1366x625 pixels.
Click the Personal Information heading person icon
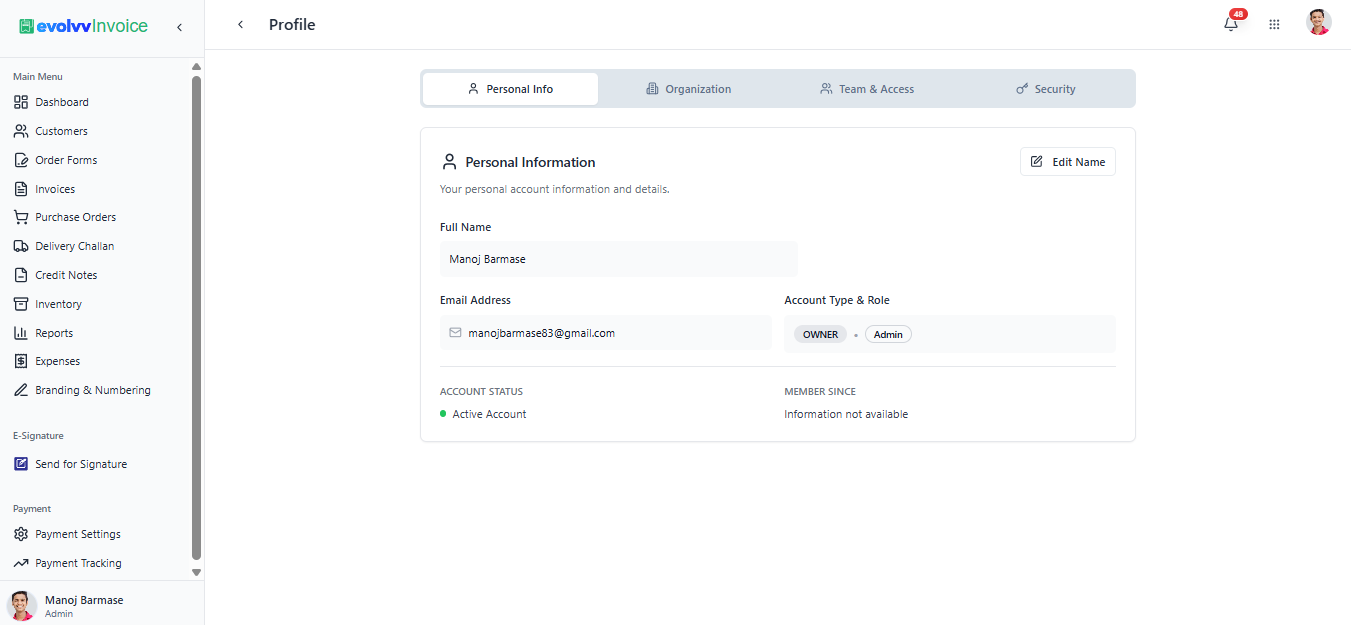pos(449,162)
